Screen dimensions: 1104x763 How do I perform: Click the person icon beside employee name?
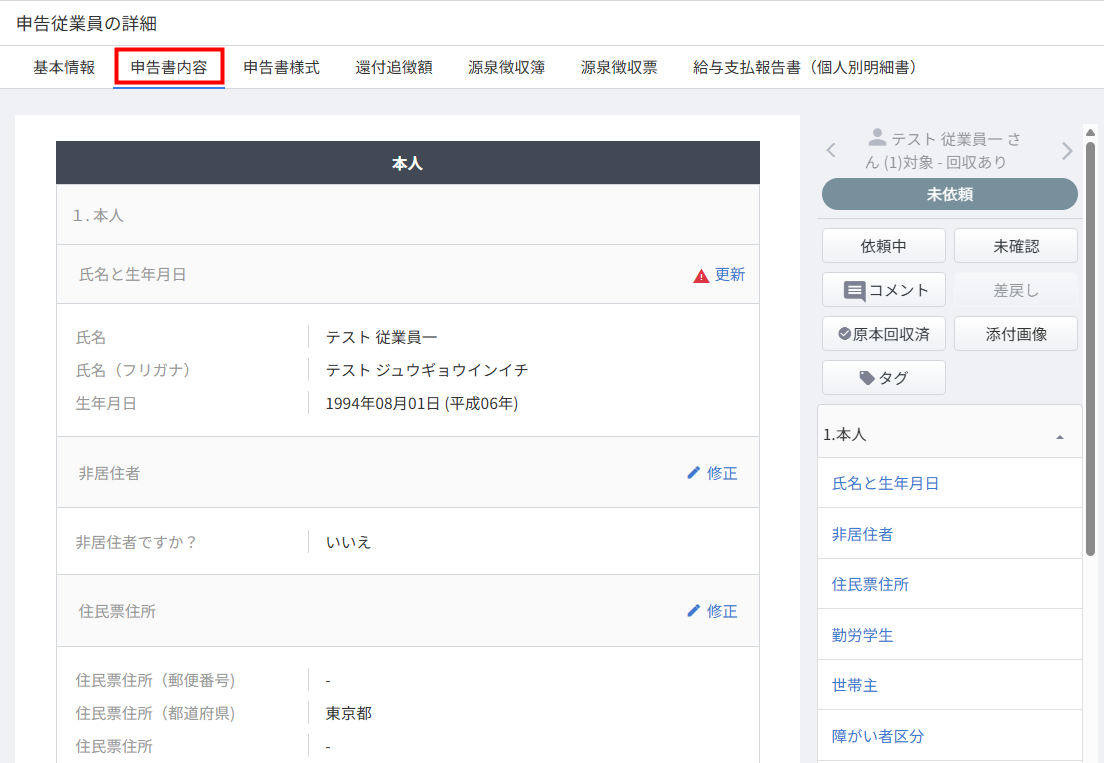pyautogui.click(x=877, y=137)
